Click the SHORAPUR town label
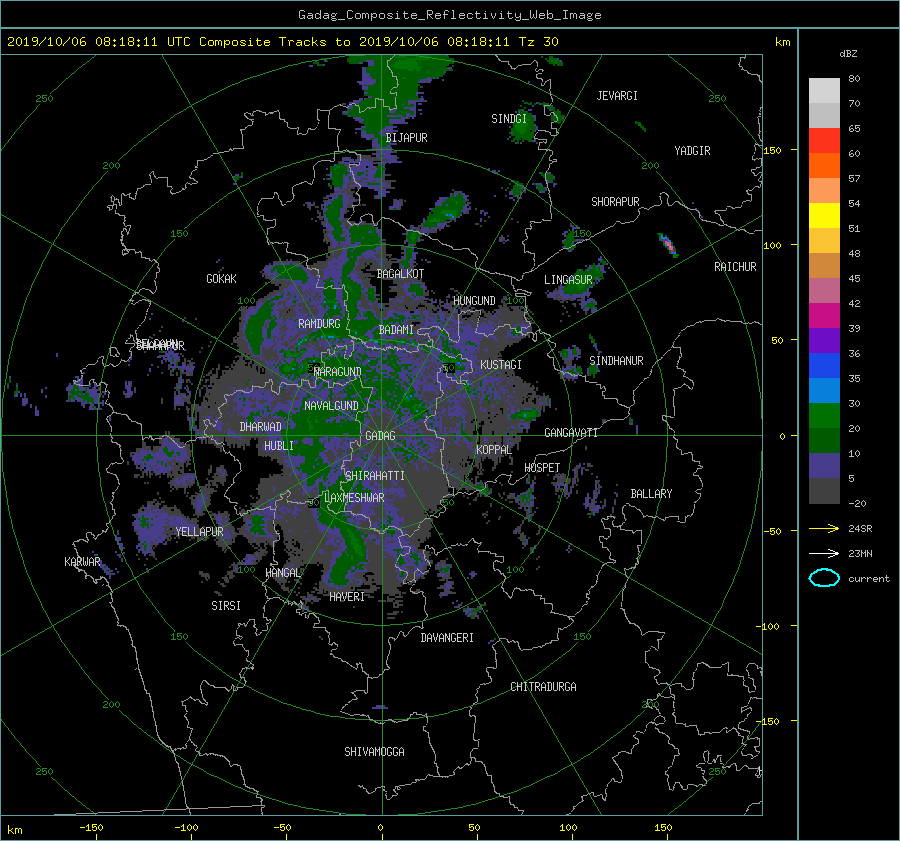The width and height of the screenshot is (900, 841). pos(615,202)
